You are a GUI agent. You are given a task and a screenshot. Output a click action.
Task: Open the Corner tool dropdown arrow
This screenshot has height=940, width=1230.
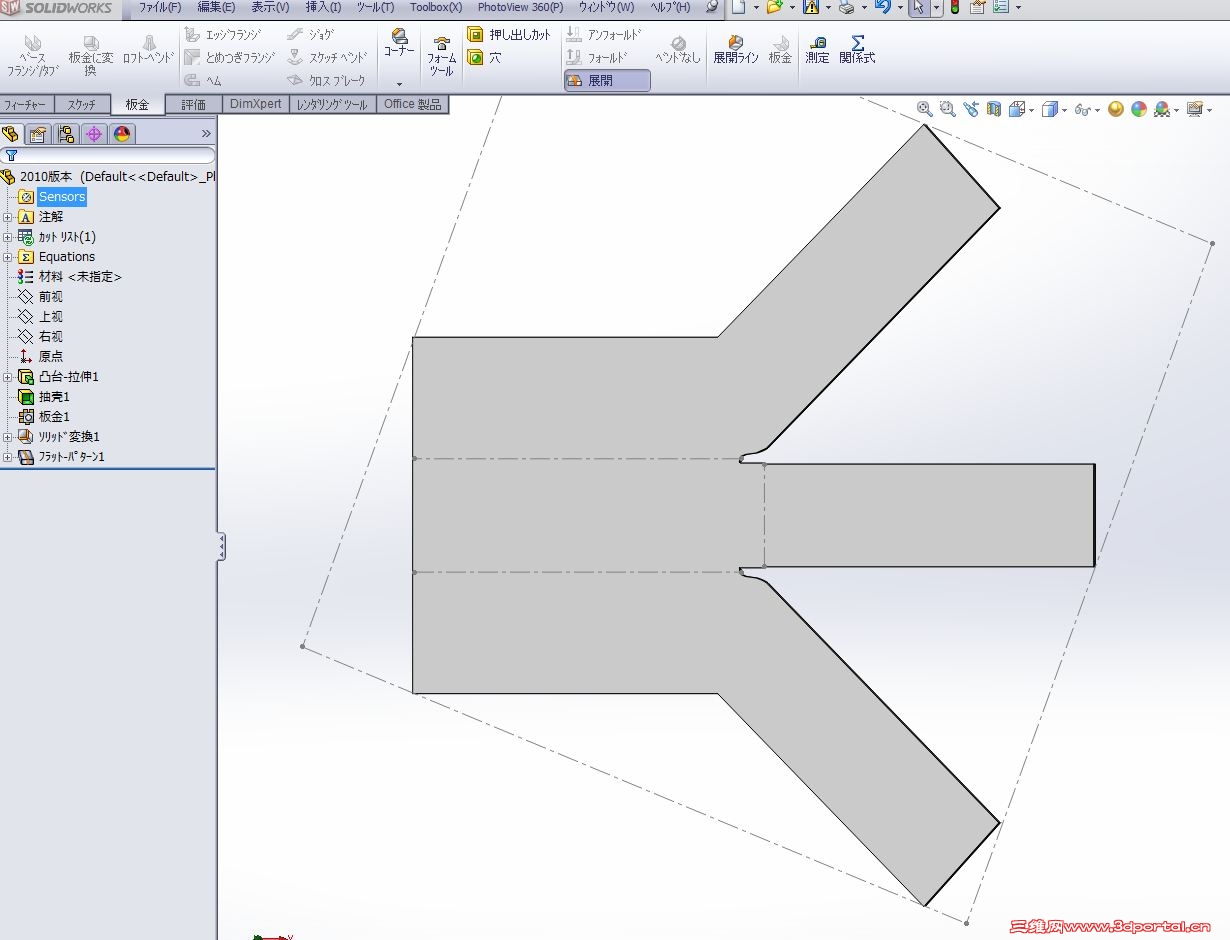[399, 84]
